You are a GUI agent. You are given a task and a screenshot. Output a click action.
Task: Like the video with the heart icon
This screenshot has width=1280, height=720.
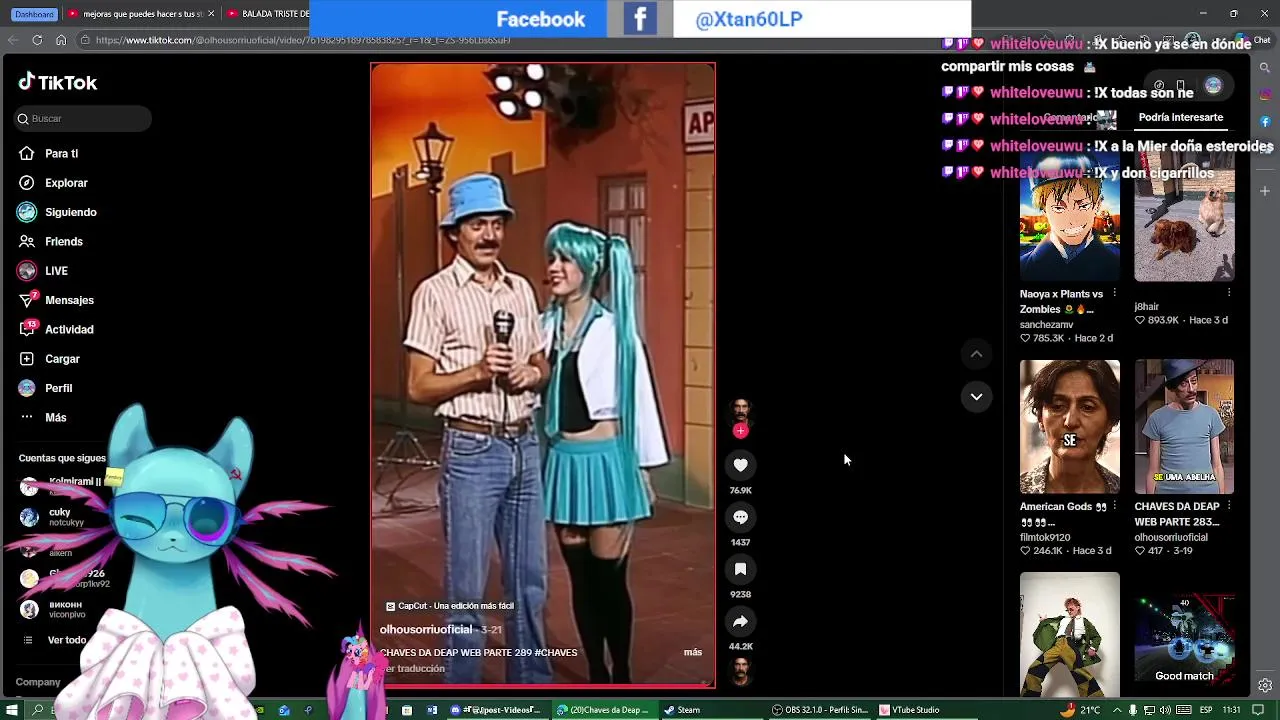click(x=740, y=465)
